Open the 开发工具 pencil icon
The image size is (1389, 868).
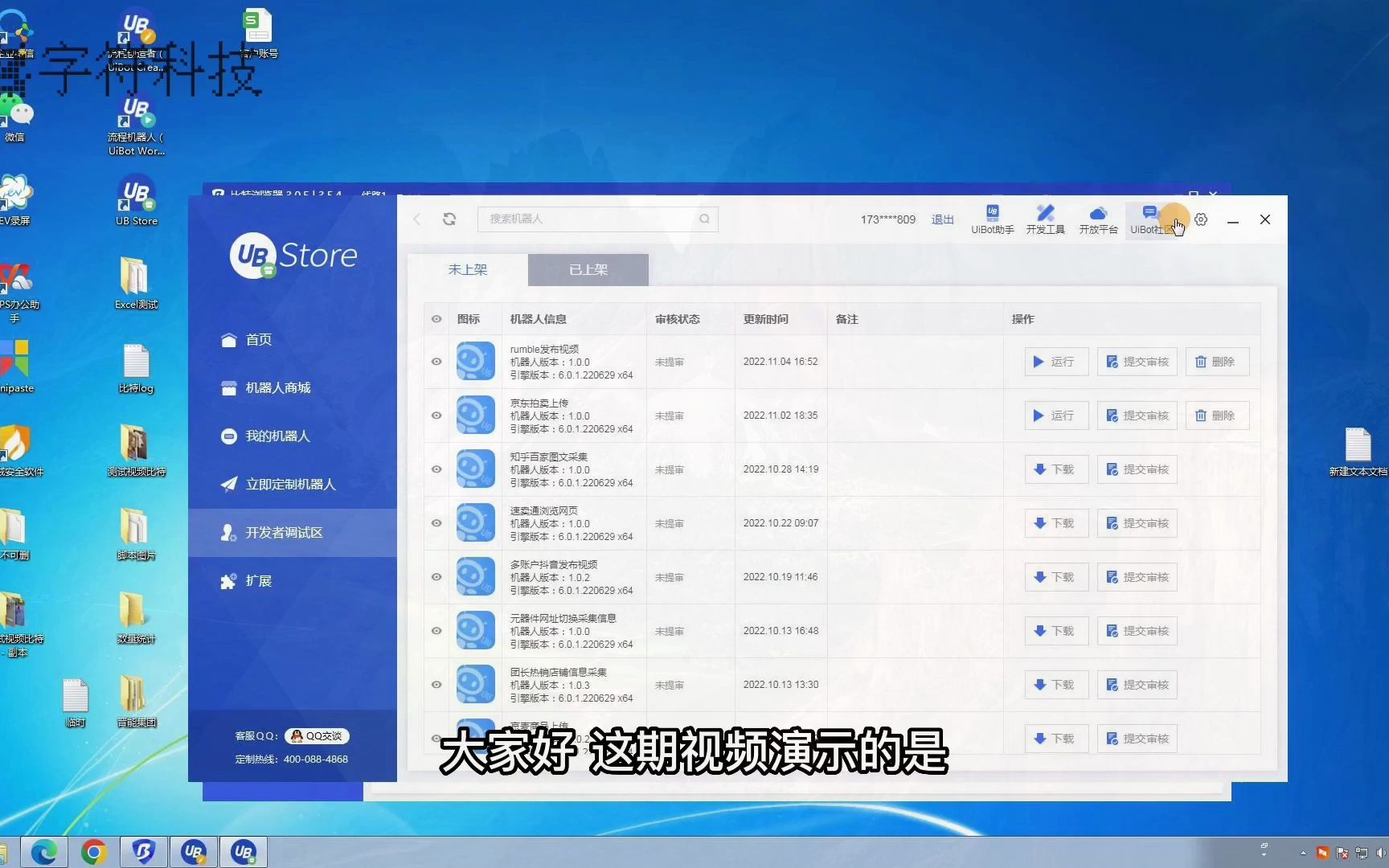[1045, 219]
